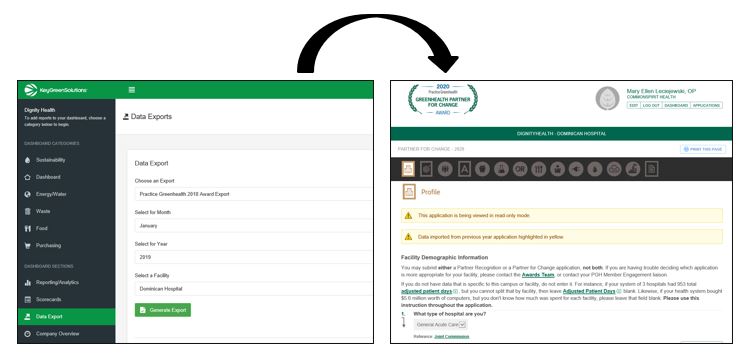Click the Log Out button
Screen dimensions: 754x362
tap(651, 105)
